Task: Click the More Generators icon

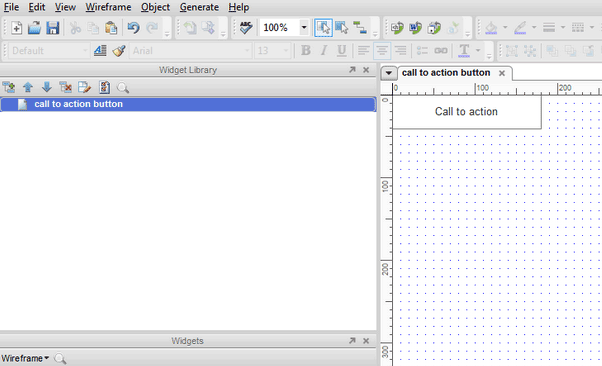Action: (x=434, y=28)
